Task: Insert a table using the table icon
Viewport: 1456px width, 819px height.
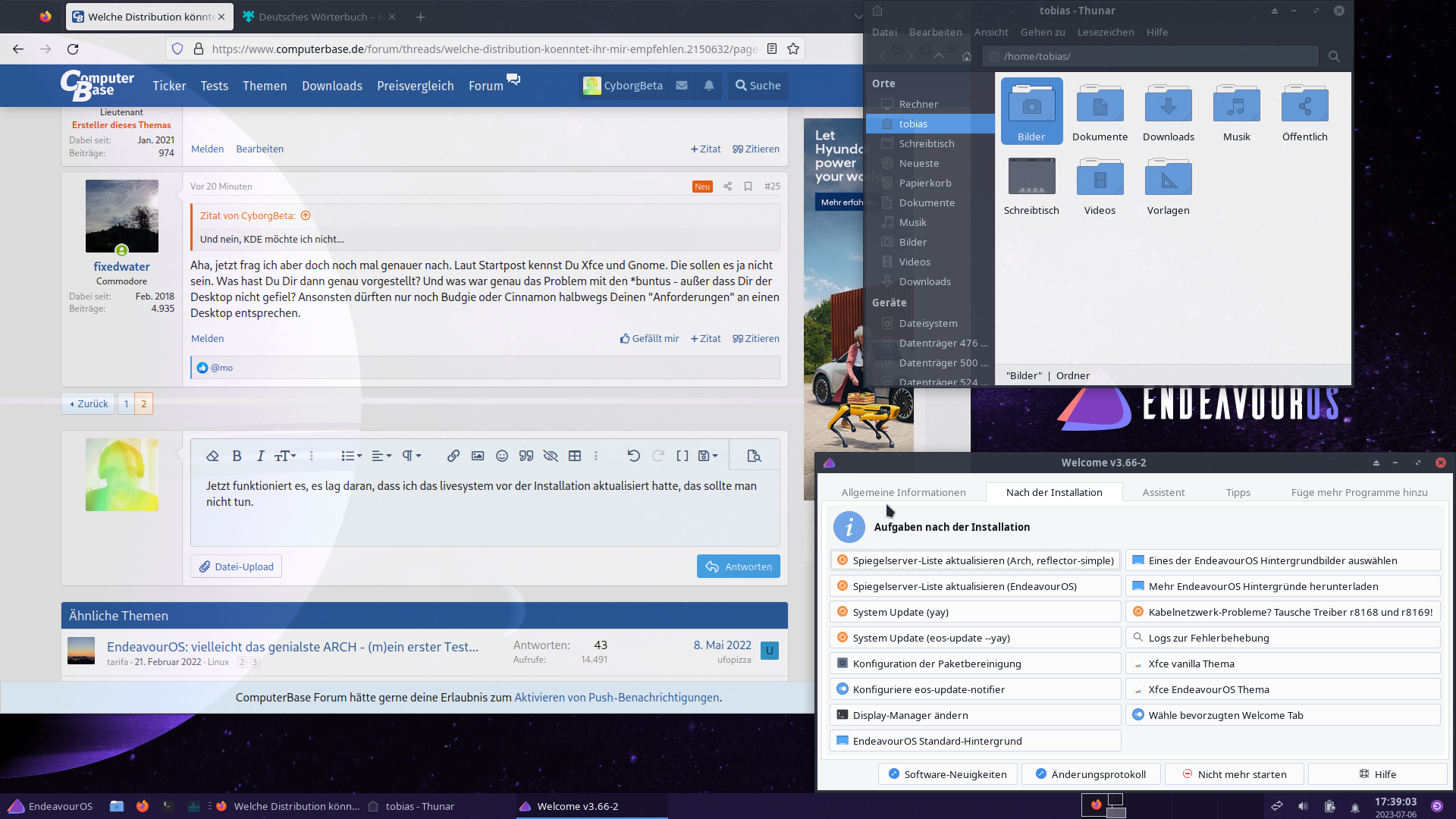Action: pos(575,456)
